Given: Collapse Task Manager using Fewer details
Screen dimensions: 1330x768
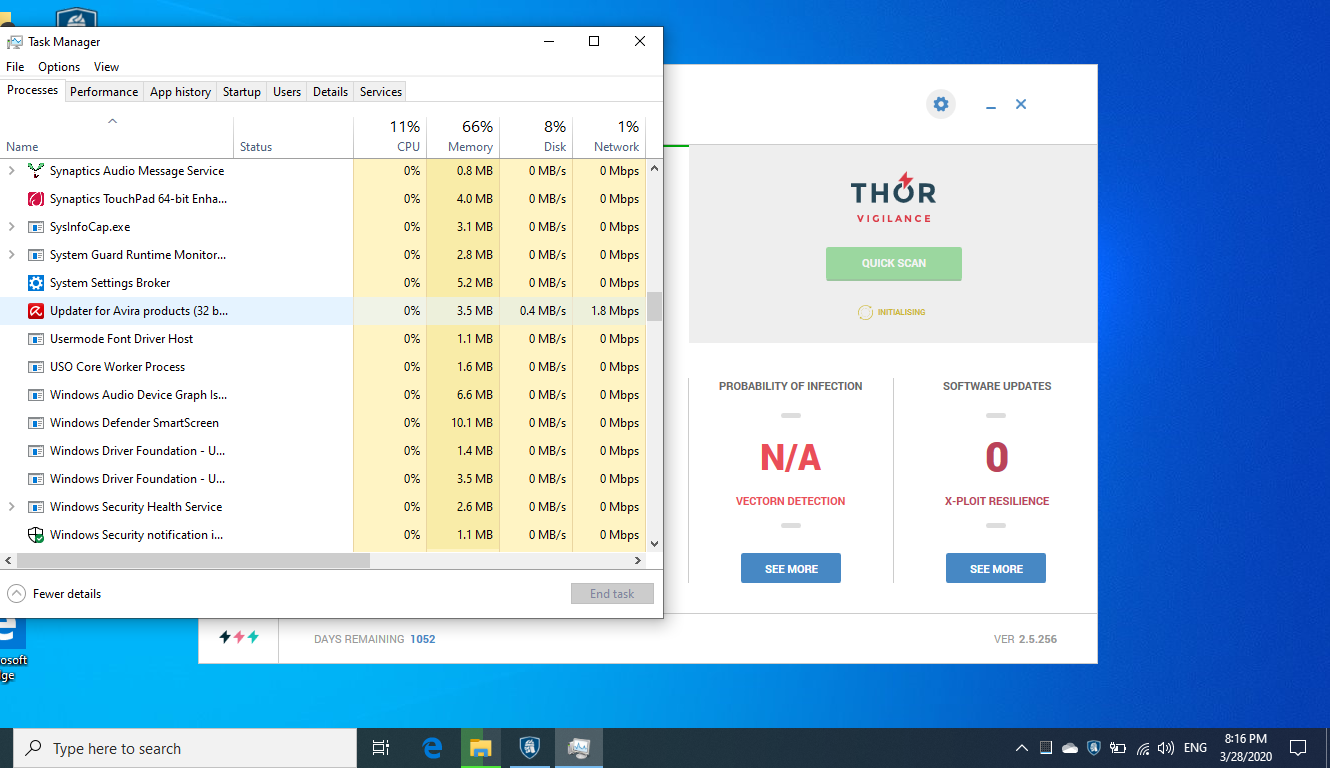Looking at the screenshot, I should tap(55, 594).
